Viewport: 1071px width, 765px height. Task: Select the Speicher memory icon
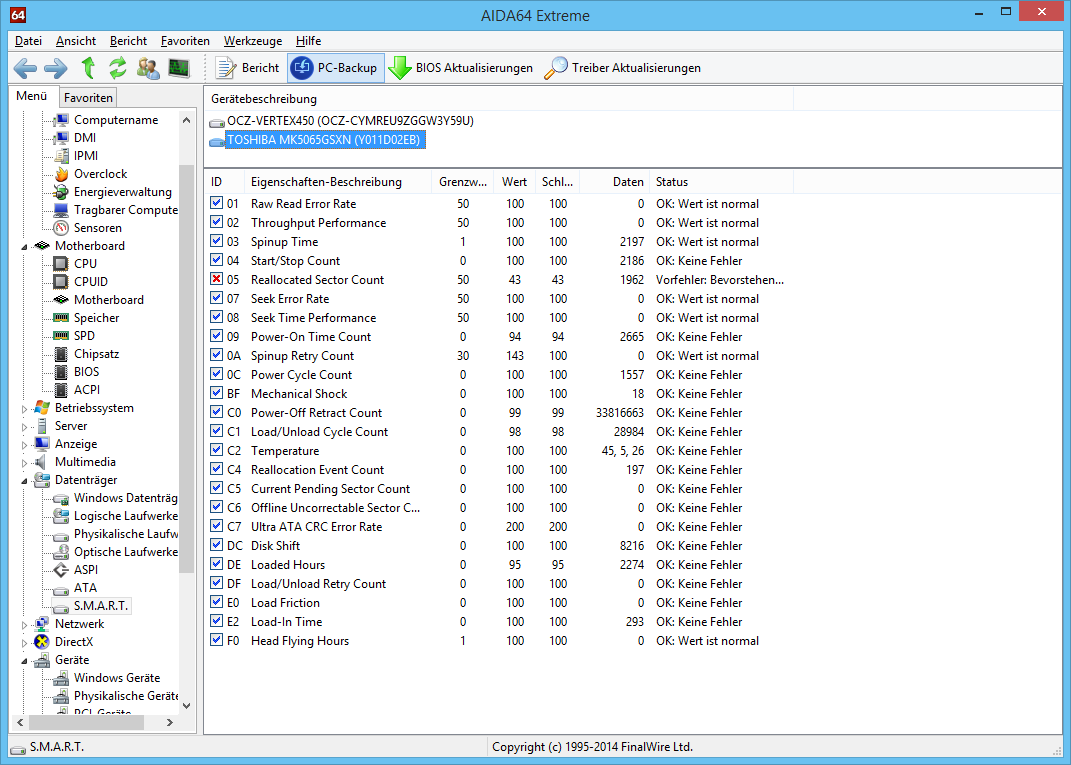click(61, 318)
